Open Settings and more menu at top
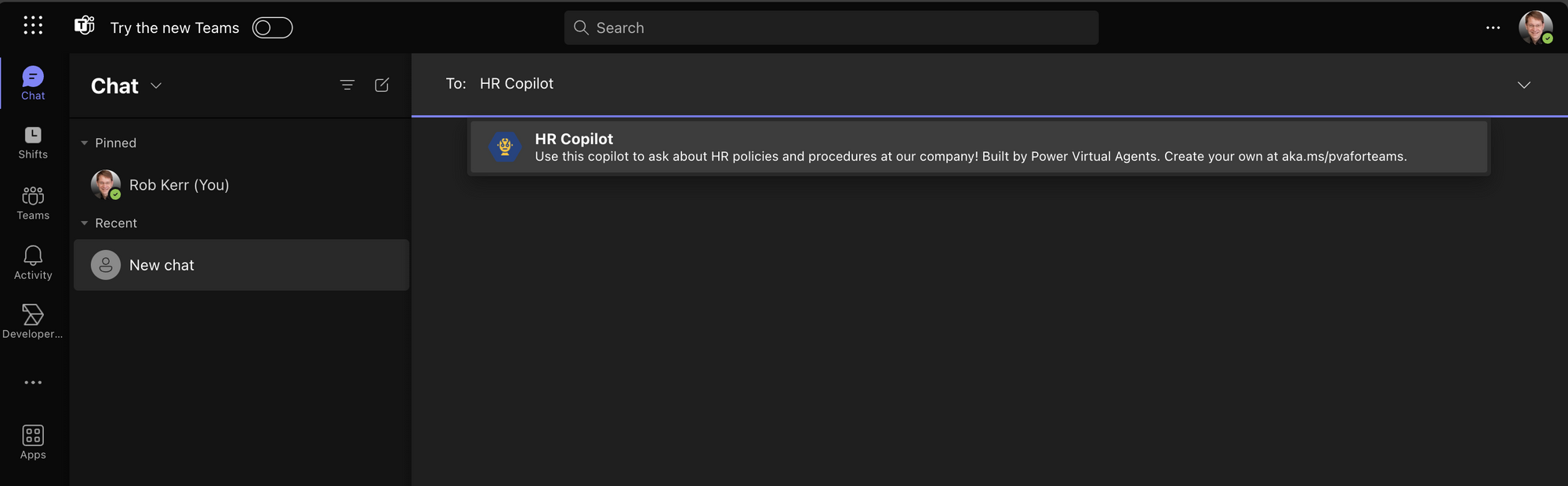This screenshot has height=486, width=1568. 1493,27
